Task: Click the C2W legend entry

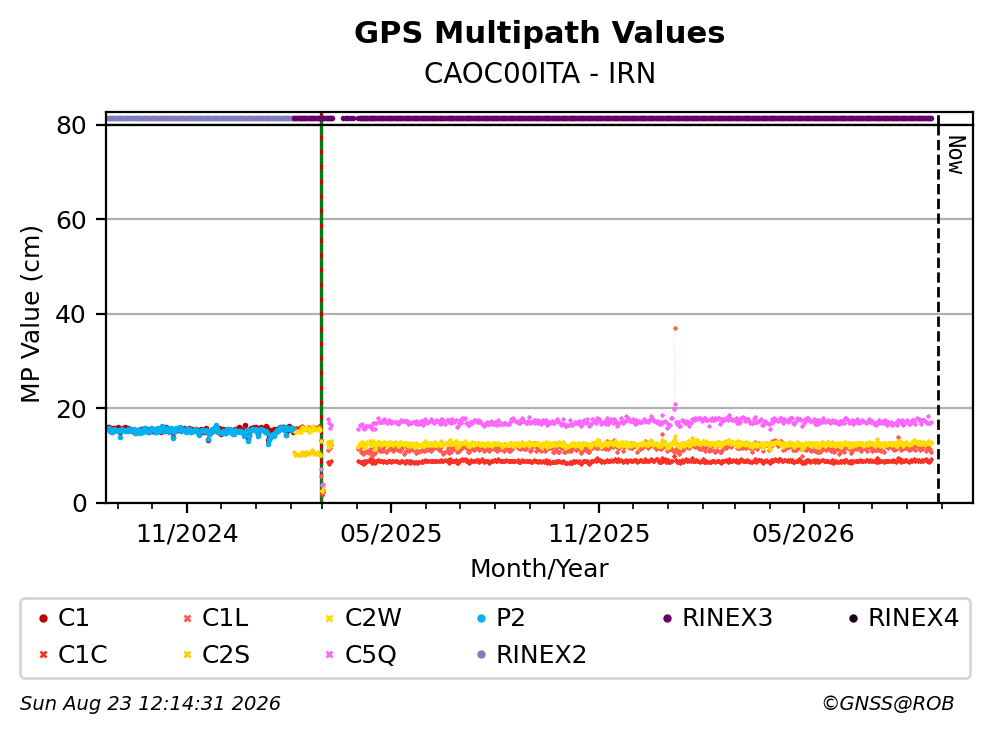Action: point(364,618)
